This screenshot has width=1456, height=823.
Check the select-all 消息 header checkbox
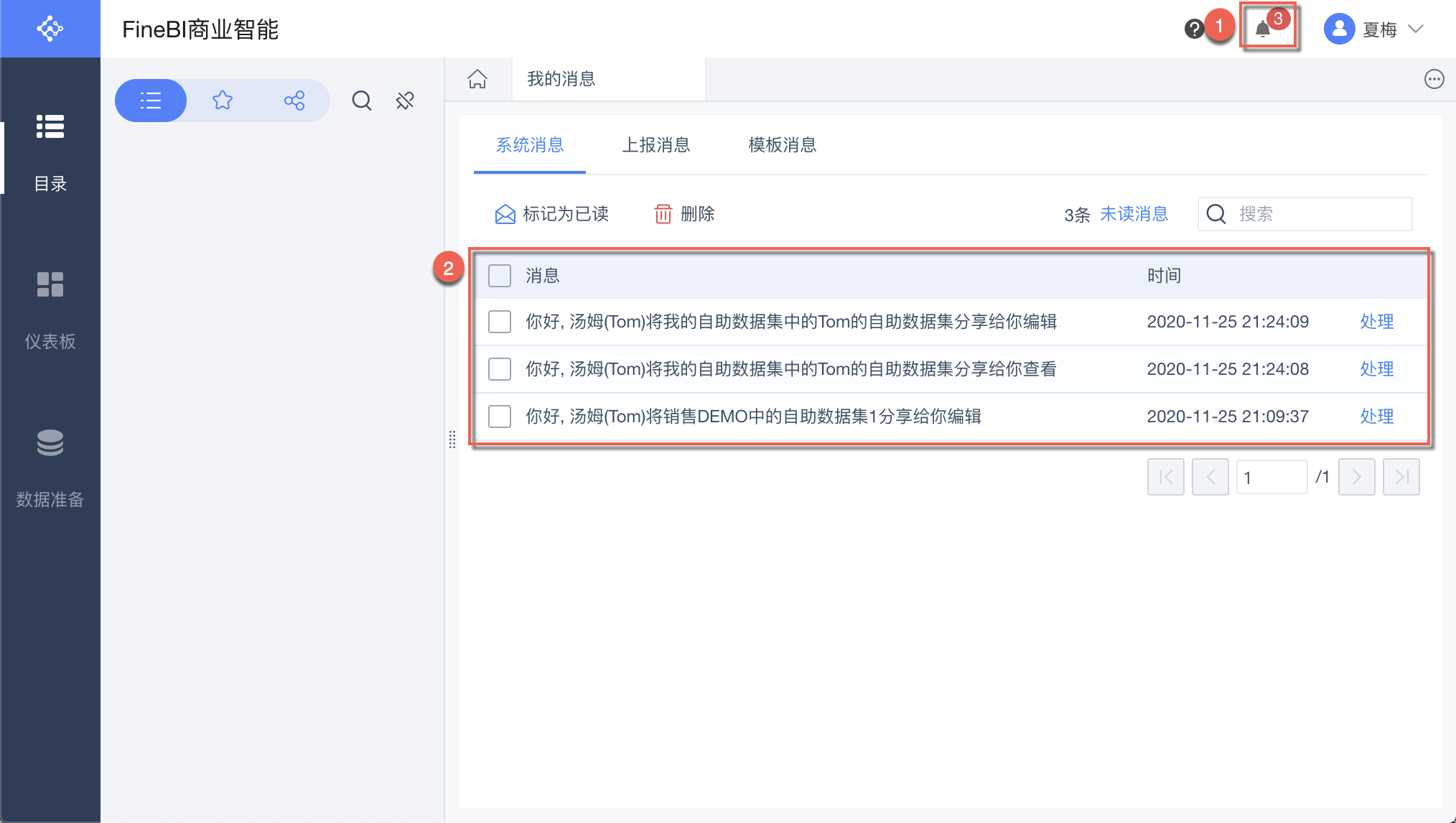click(x=500, y=276)
